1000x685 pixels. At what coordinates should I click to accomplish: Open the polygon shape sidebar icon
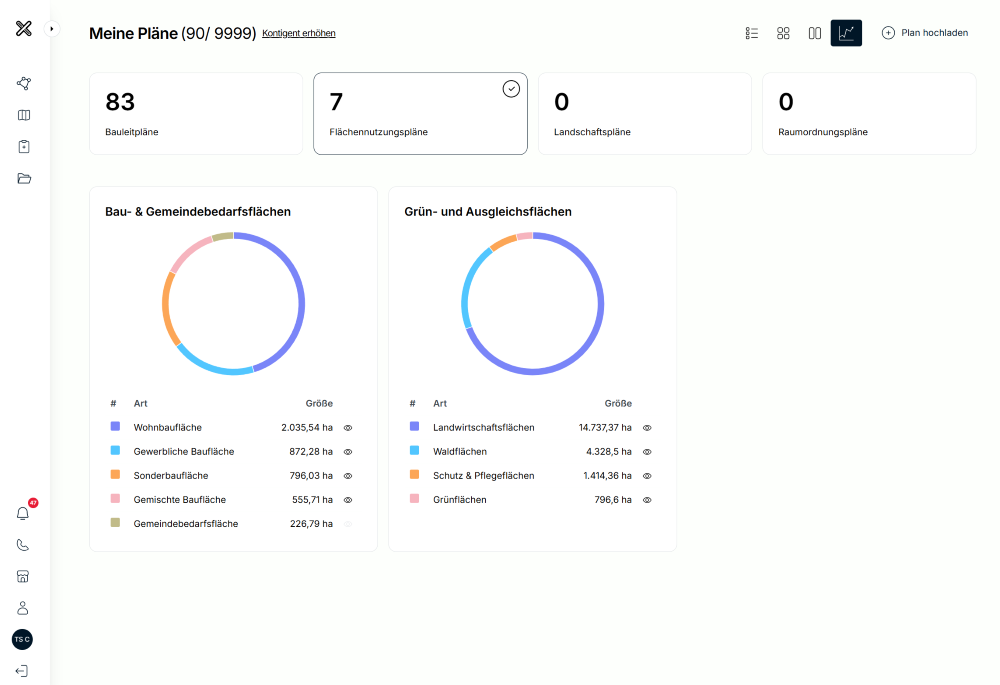point(24,84)
